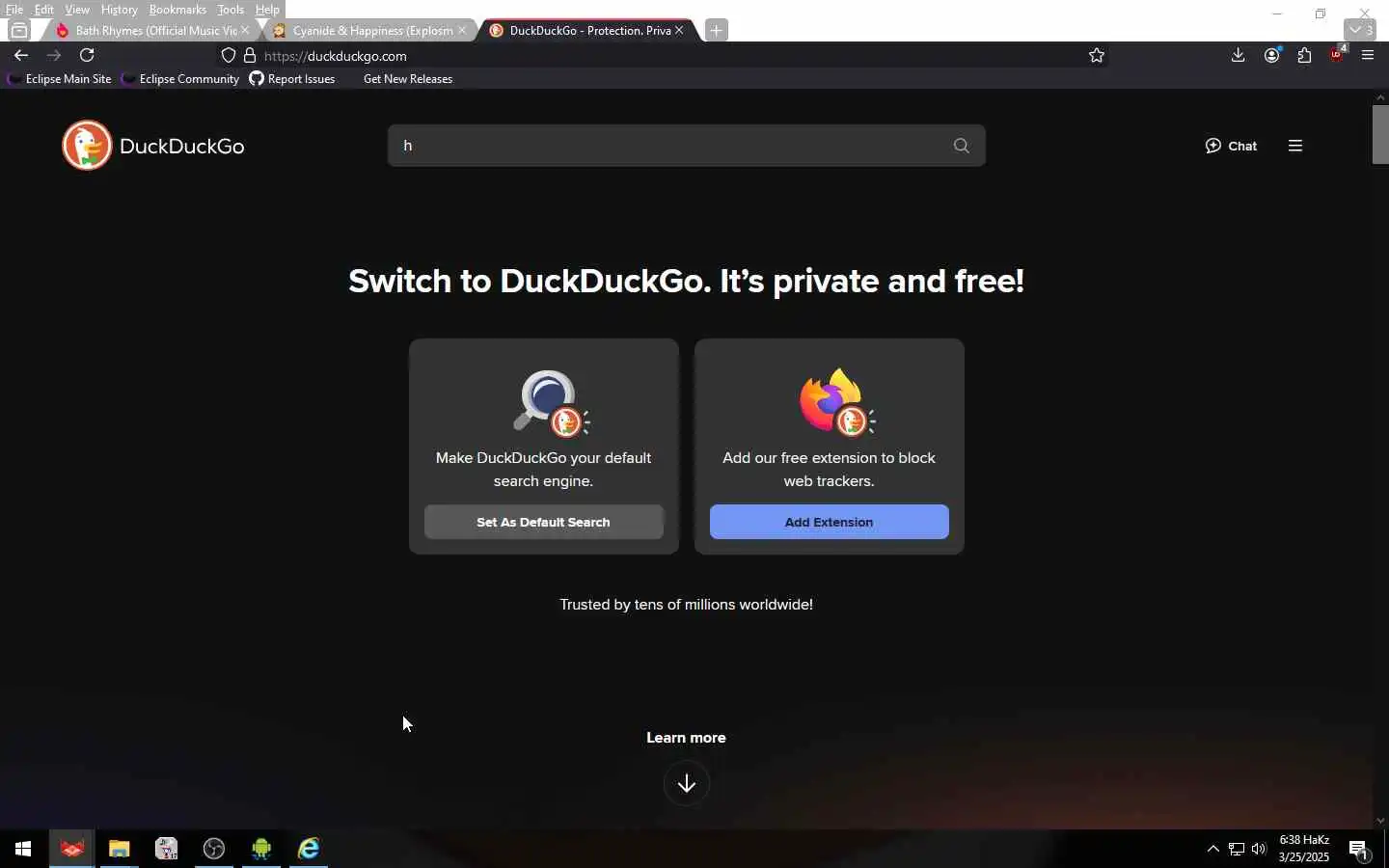1389x868 pixels.
Task: Open the red browser app in taskbar
Action: tap(71, 849)
